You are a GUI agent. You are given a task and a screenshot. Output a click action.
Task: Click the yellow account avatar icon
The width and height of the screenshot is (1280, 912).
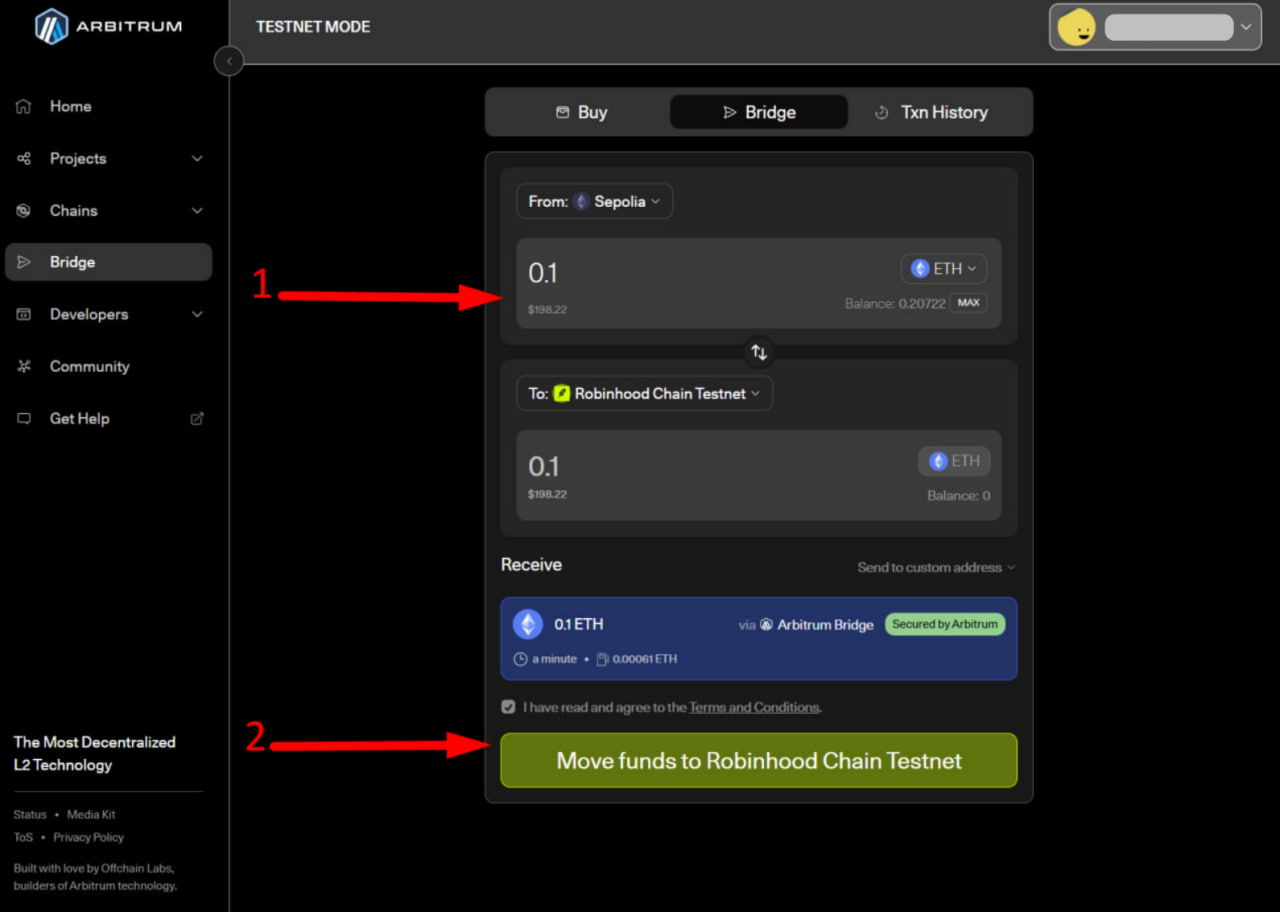[x=1077, y=28]
